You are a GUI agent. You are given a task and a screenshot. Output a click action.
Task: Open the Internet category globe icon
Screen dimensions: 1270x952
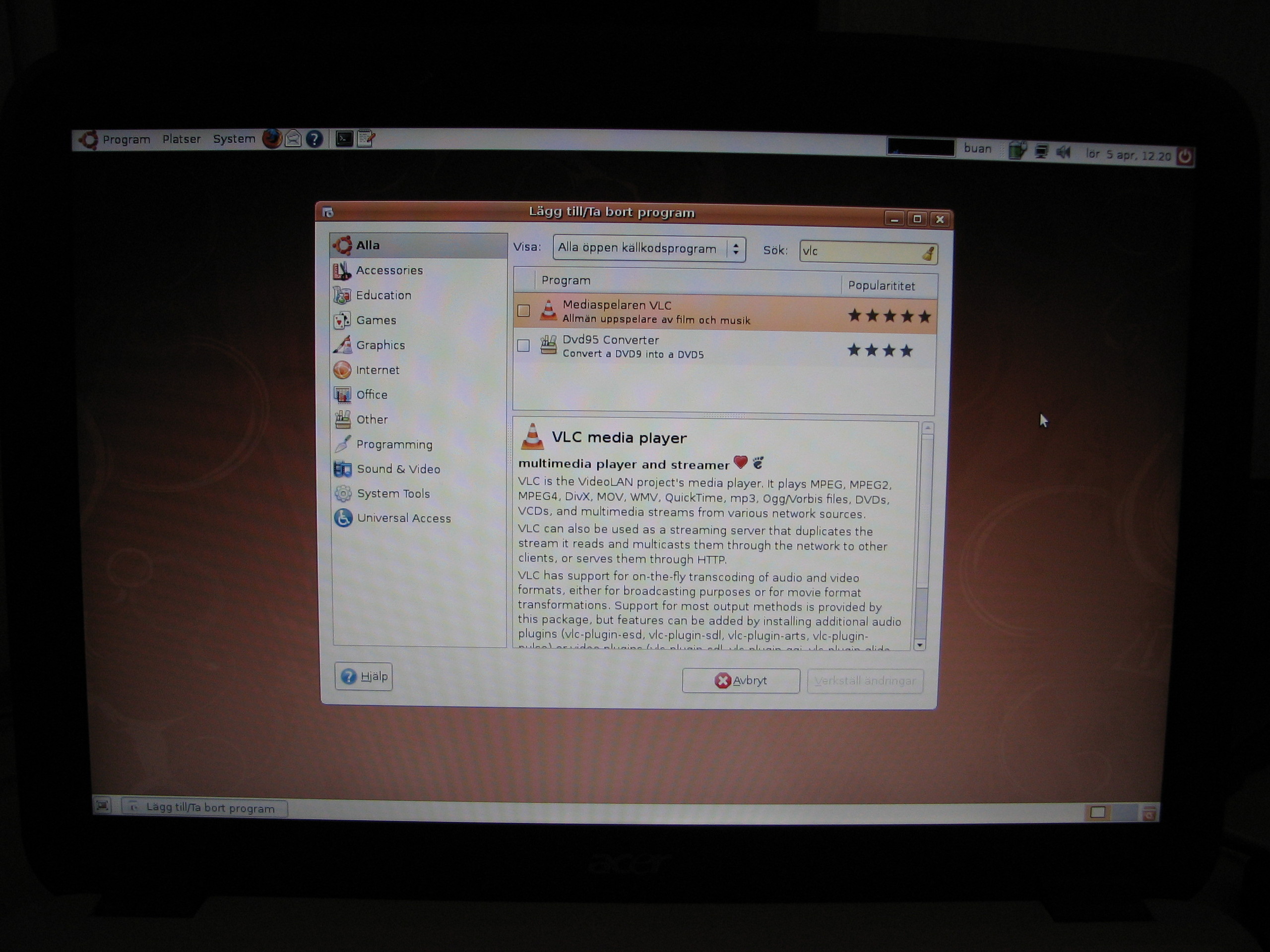coord(343,370)
